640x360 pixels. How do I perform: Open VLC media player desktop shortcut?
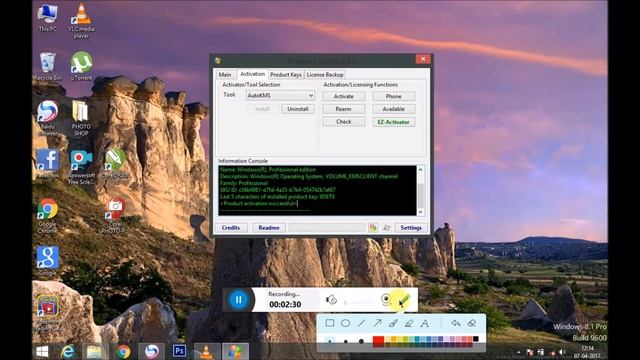tap(81, 21)
